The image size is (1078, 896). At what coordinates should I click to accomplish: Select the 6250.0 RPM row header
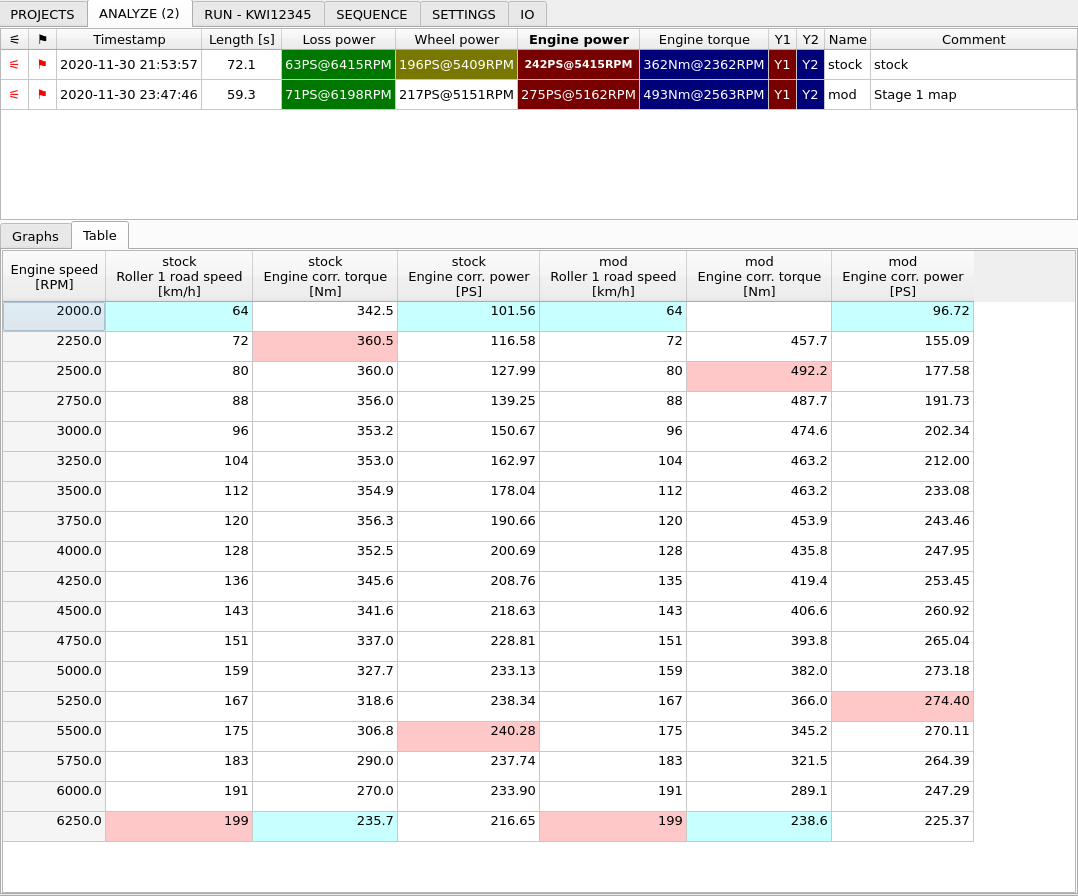[54, 827]
